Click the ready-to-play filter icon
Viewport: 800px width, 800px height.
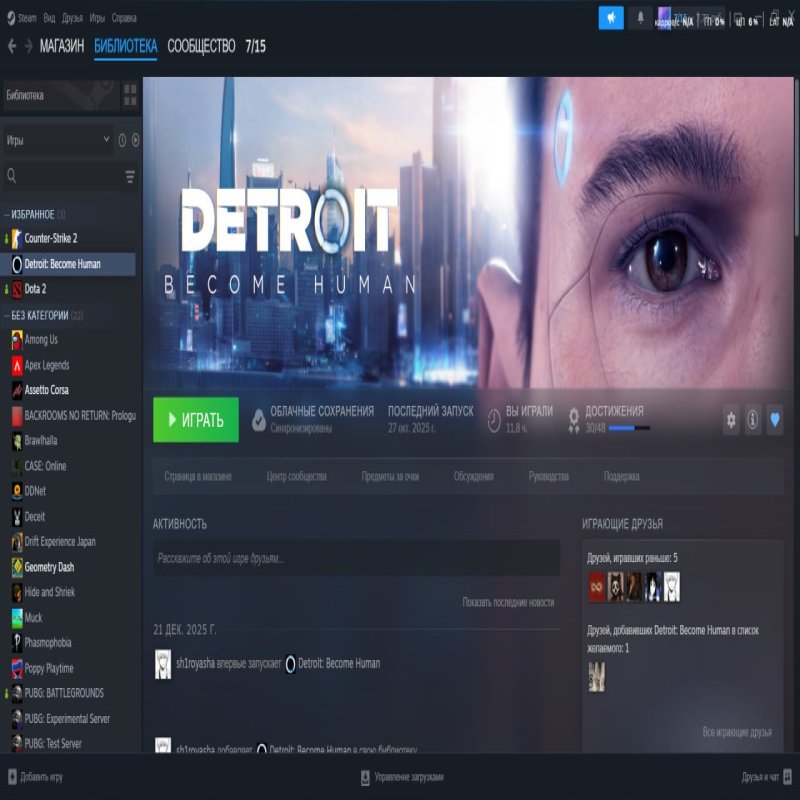(x=135, y=141)
